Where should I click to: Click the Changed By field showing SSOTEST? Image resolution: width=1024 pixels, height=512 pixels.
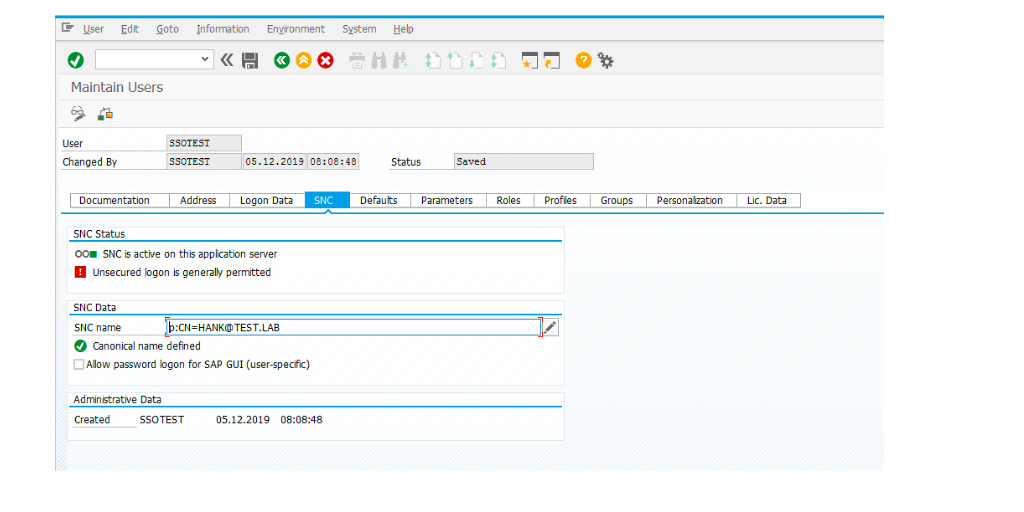pos(204,161)
